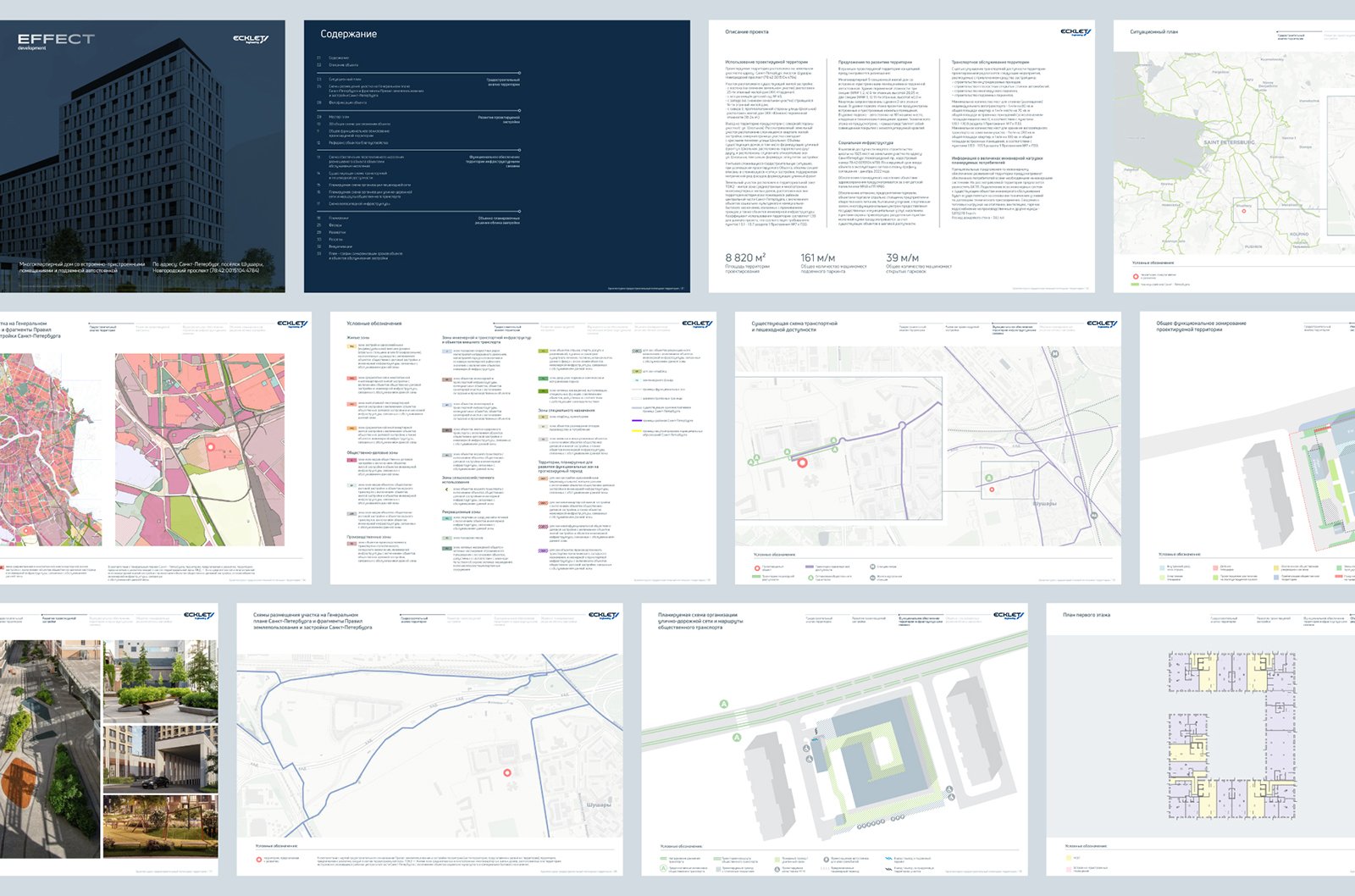Click the EFFECT development logo on cover slide
This screenshot has height=896, width=1355.
pyautogui.click(x=55, y=40)
